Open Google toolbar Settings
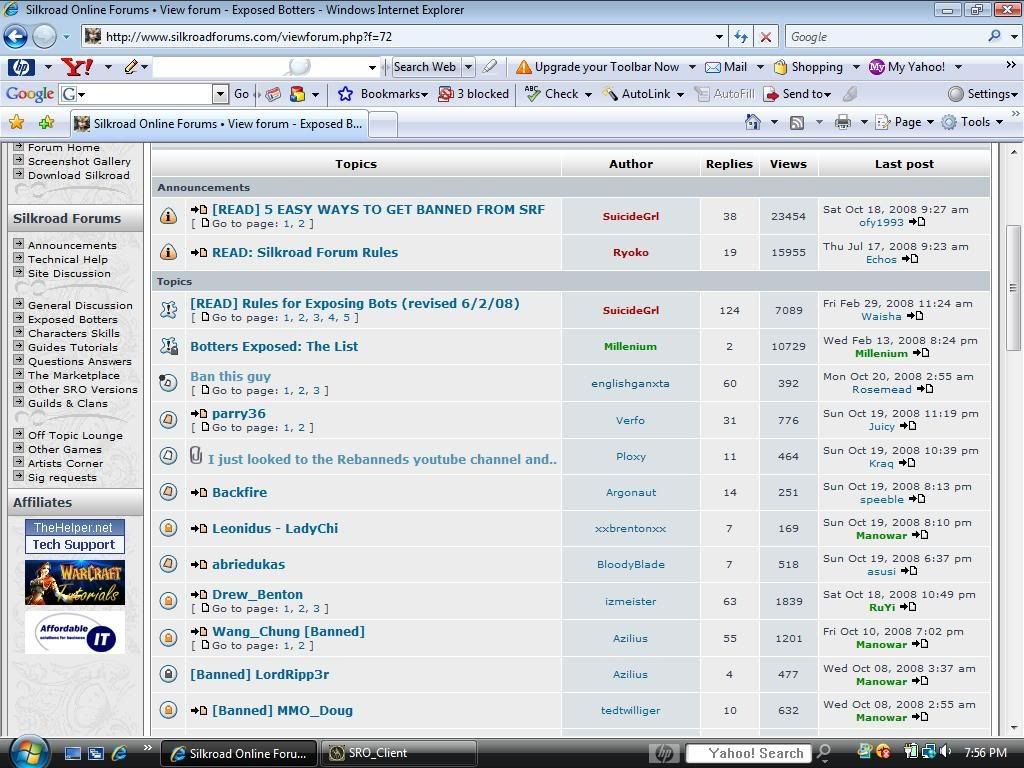 (x=983, y=94)
